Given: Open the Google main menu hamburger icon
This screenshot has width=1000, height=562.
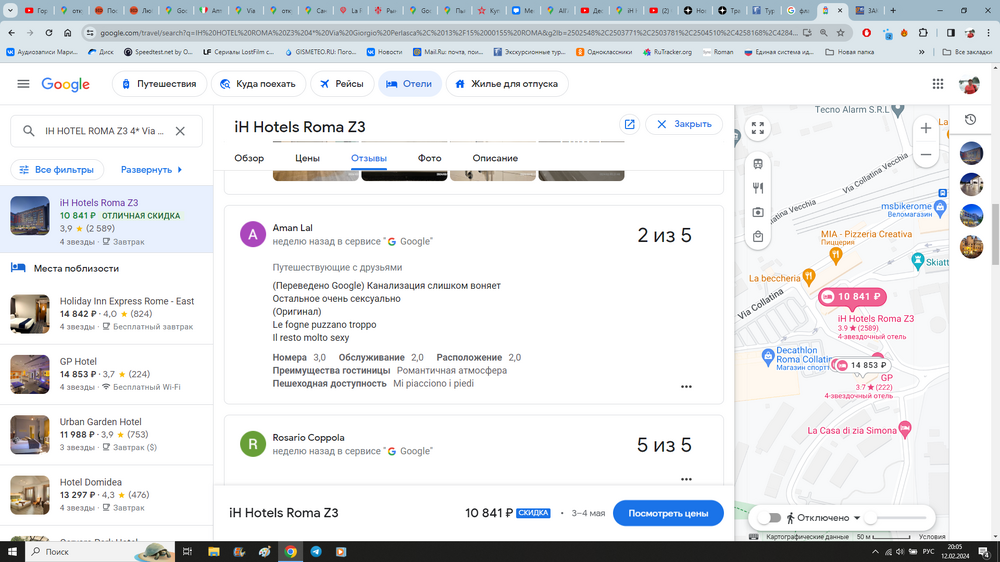Looking at the screenshot, I should click(x=23, y=84).
